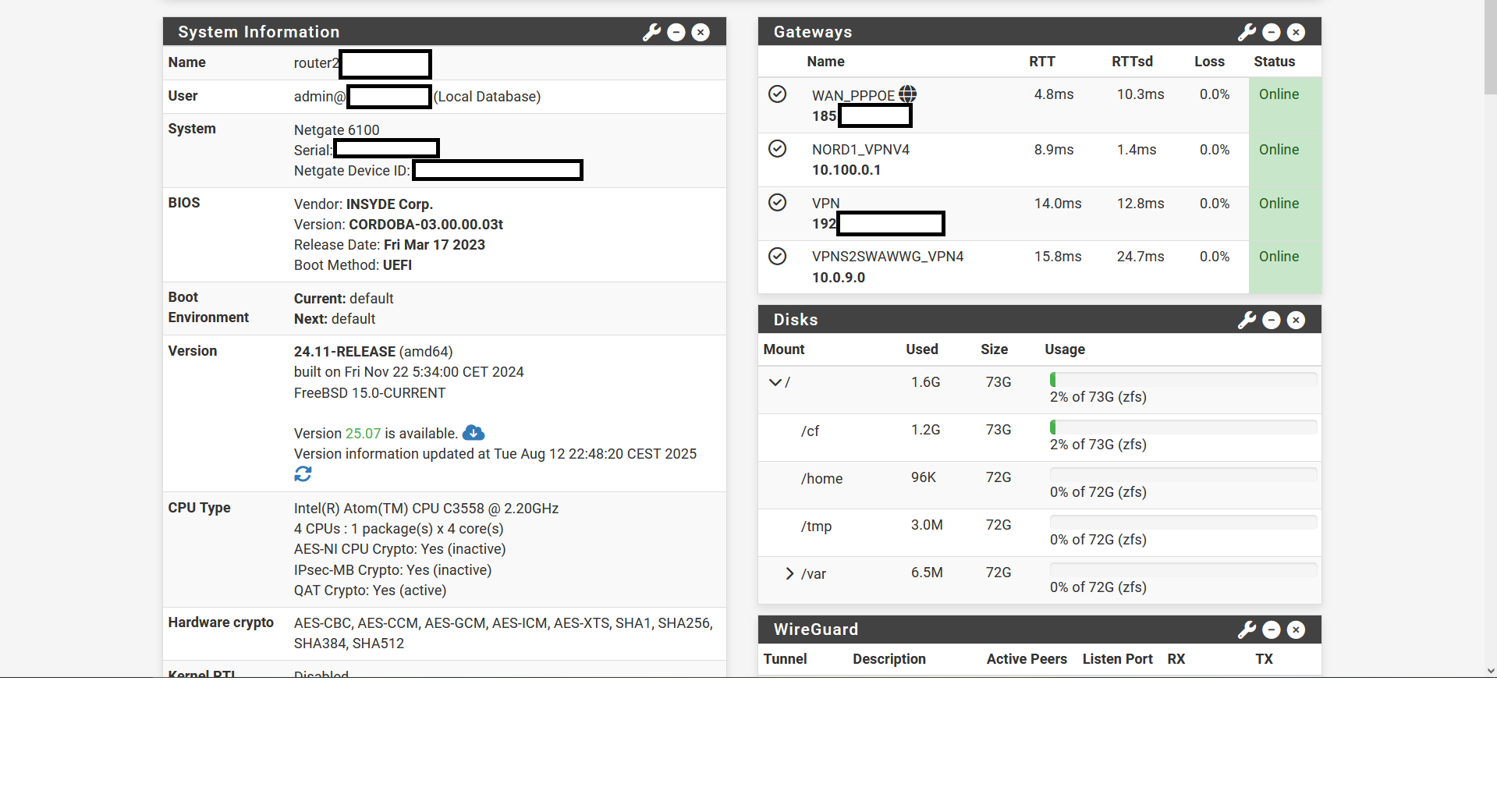Open WireGuard widget settings wrench
This screenshot has height=812, width=1497.
click(x=1247, y=629)
